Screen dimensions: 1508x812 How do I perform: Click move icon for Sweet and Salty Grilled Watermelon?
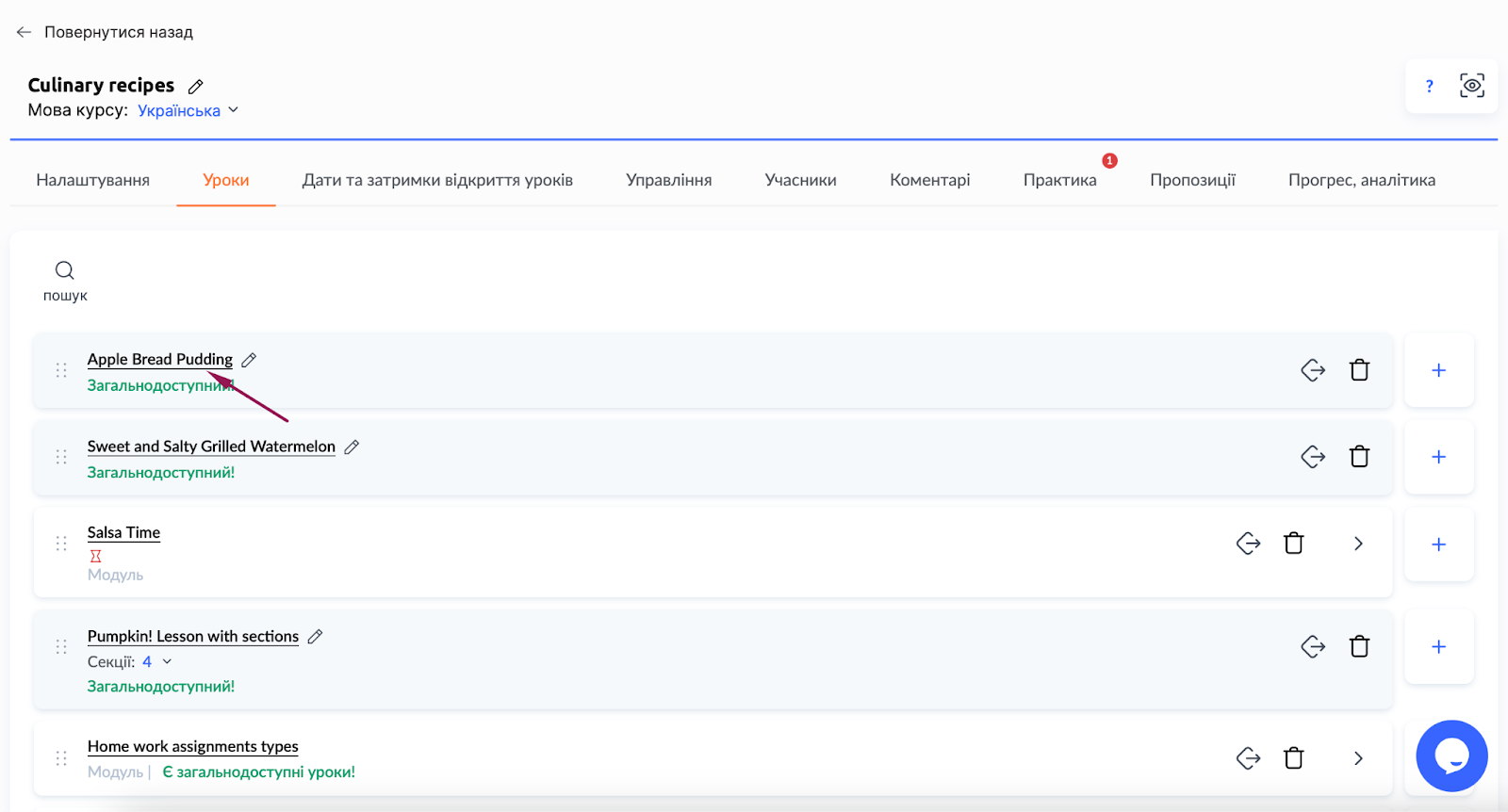pyautogui.click(x=1313, y=457)
